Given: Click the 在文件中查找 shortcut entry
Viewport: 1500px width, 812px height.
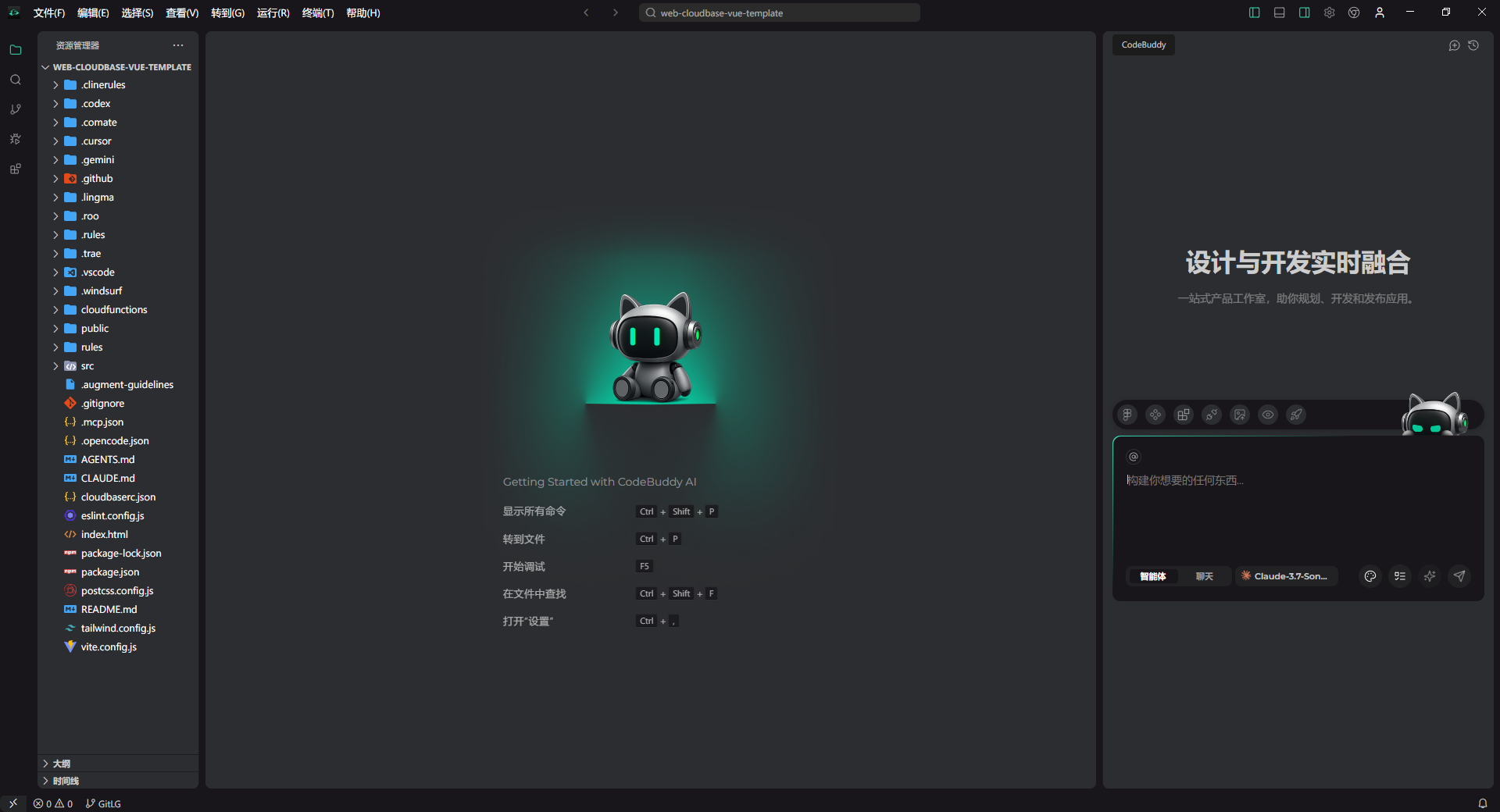Looking at the screenshot, I should tap(534, 593).
